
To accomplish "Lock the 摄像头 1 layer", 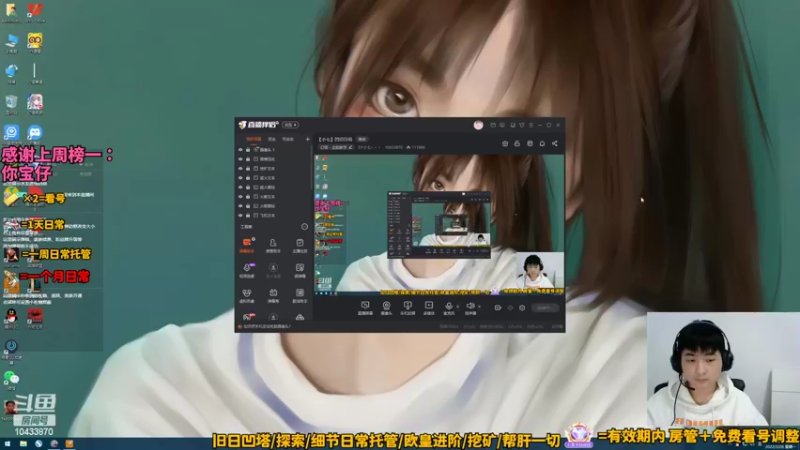I will (x=248, y=149).
